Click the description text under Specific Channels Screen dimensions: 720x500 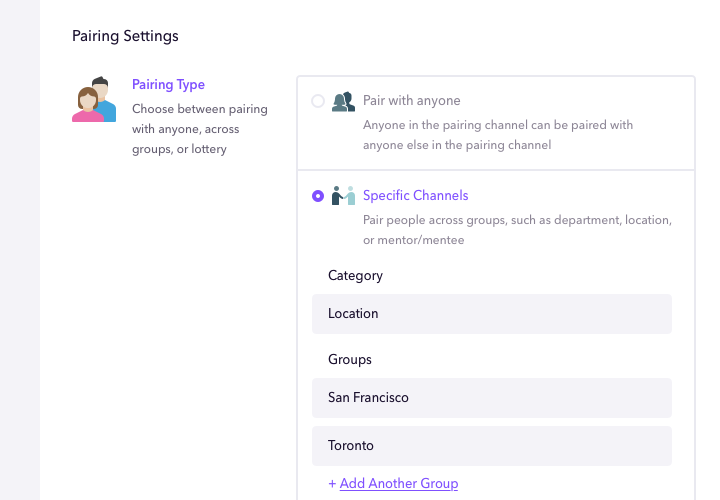click(518, 230)
